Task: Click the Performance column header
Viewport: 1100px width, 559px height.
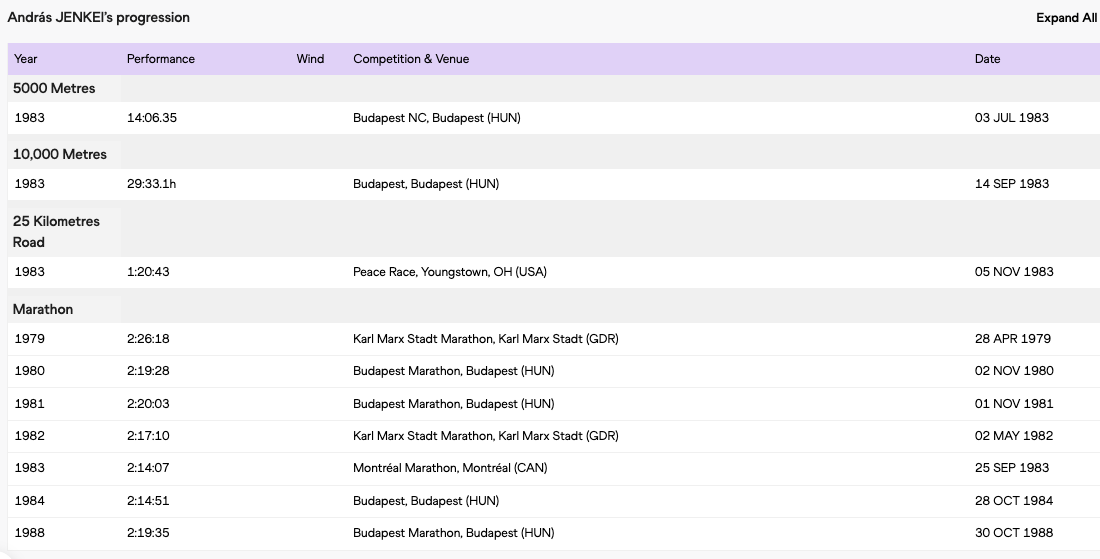Action: pyautogui.click(x=160, y=59)
